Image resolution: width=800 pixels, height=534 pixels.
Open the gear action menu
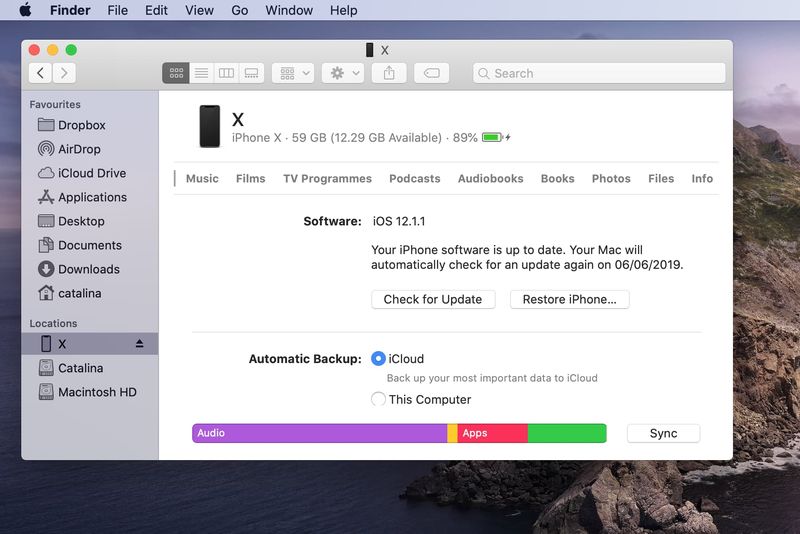[x=343, y=73]
